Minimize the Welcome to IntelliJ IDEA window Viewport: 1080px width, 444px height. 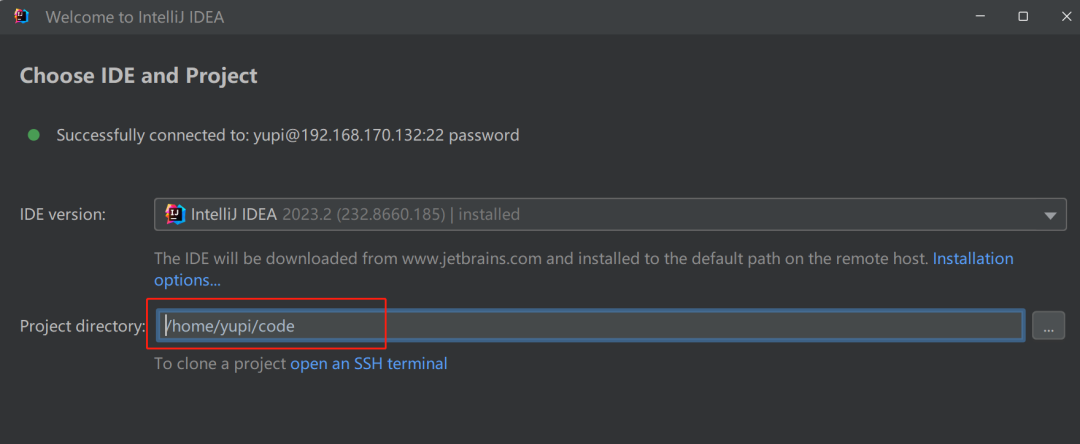979,16
